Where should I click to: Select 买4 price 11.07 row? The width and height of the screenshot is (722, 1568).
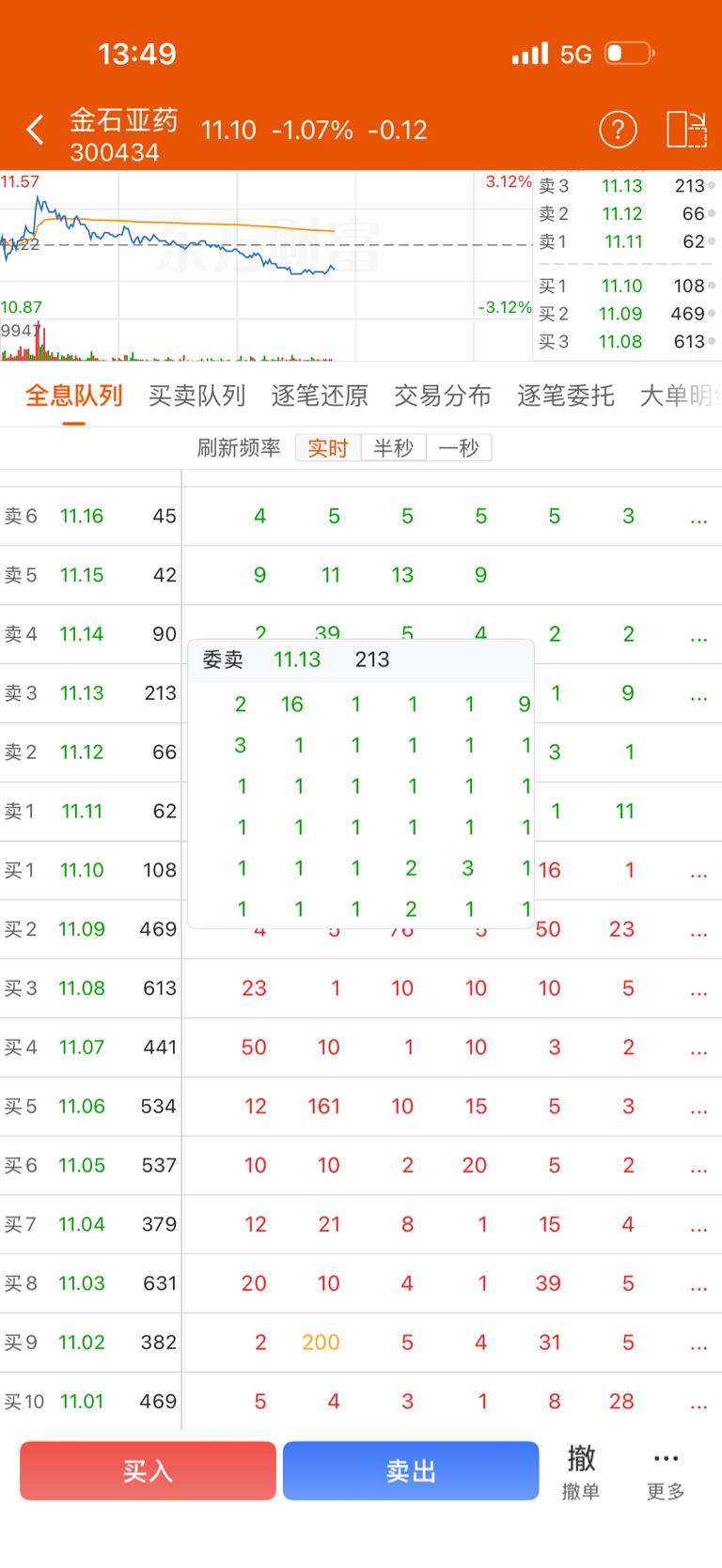click(x=361, y=1048)
